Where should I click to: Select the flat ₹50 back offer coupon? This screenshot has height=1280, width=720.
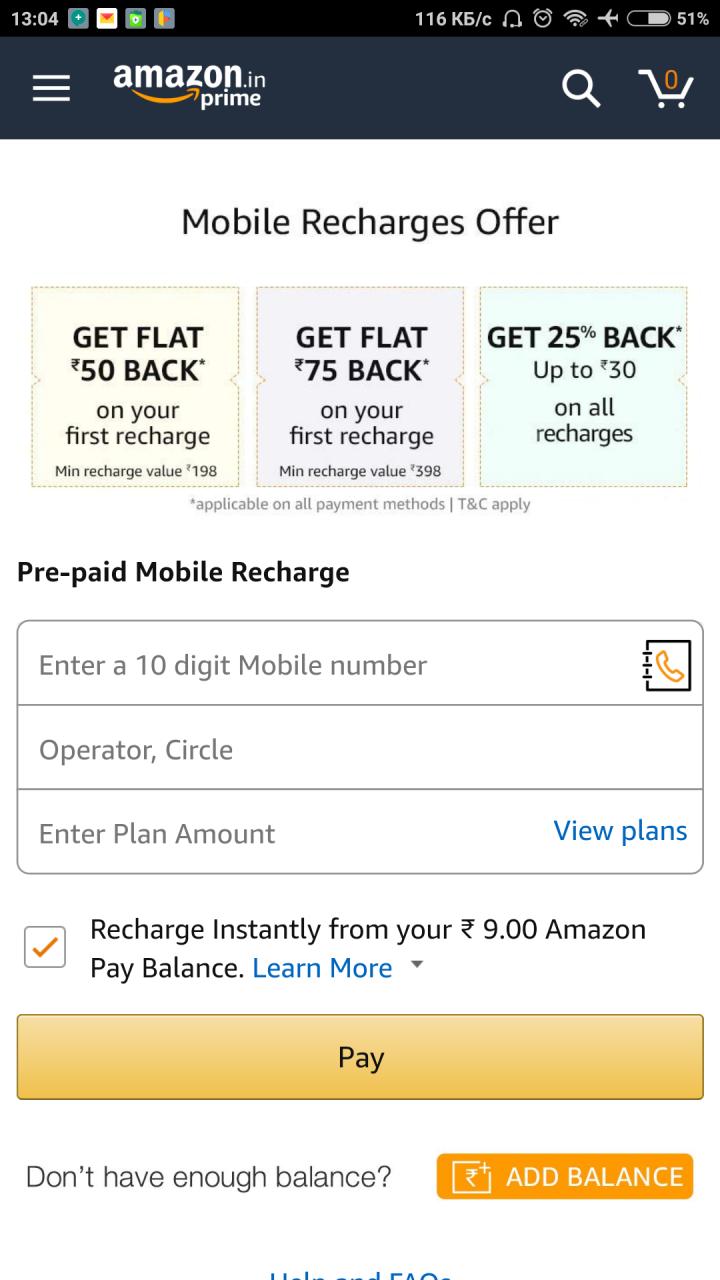pyautogui.click(x=136, y=387)
